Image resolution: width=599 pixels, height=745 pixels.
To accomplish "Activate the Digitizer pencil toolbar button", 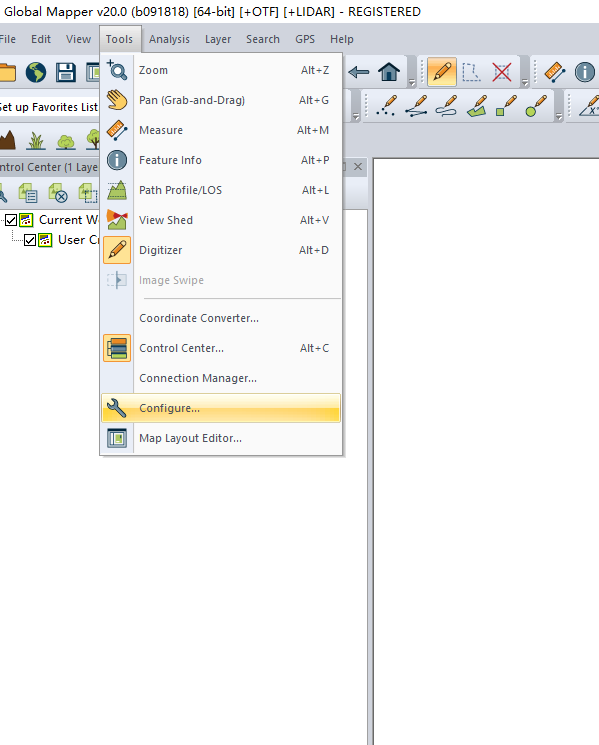I will click(x=442, y=72).
